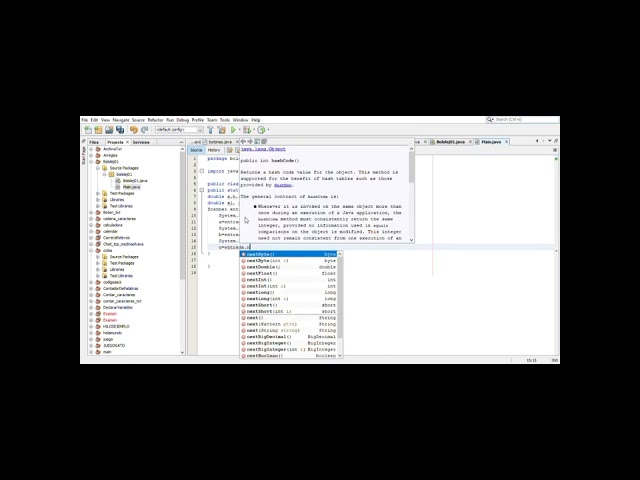Expand the ContadorDePalabras project node
The height and width of the screenshot is (480, 640).
pyautogui.click(x=91, y=289)
